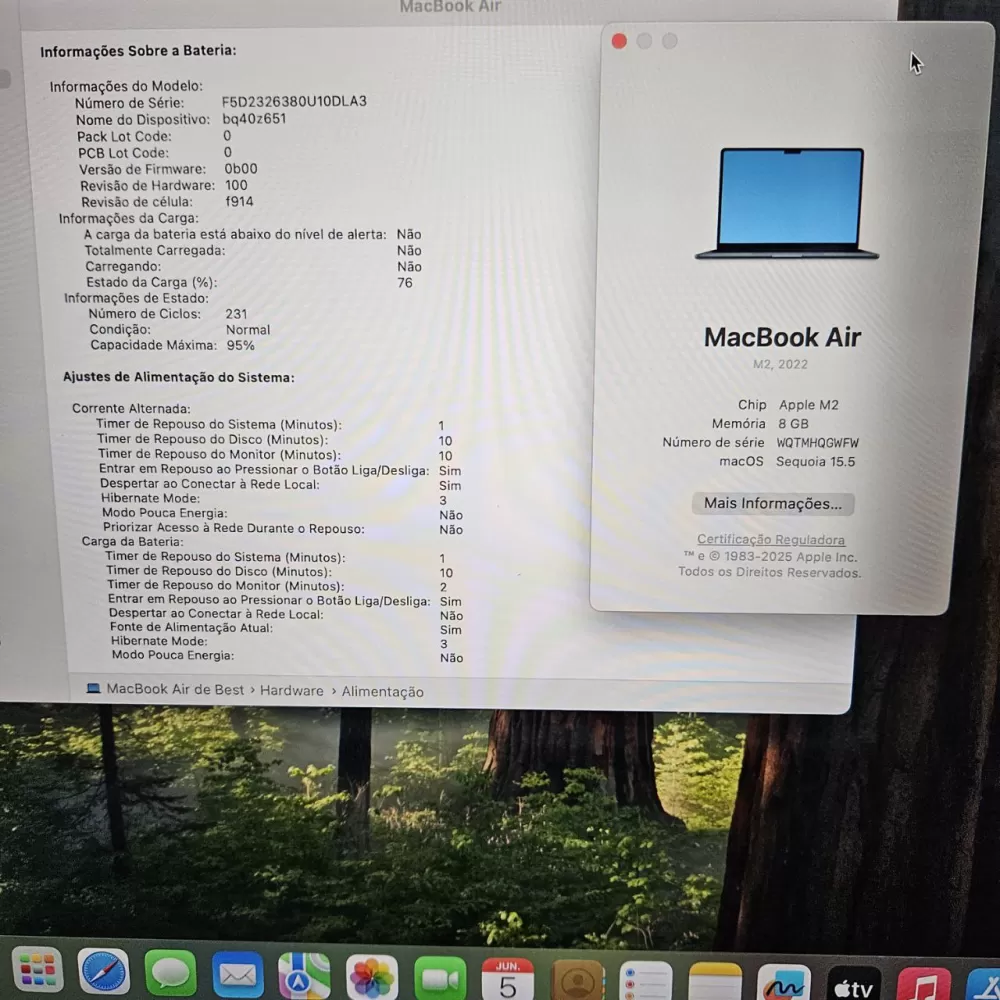Open the Notes app in the Dock
1000x1000 pixels.
point(715,982)
